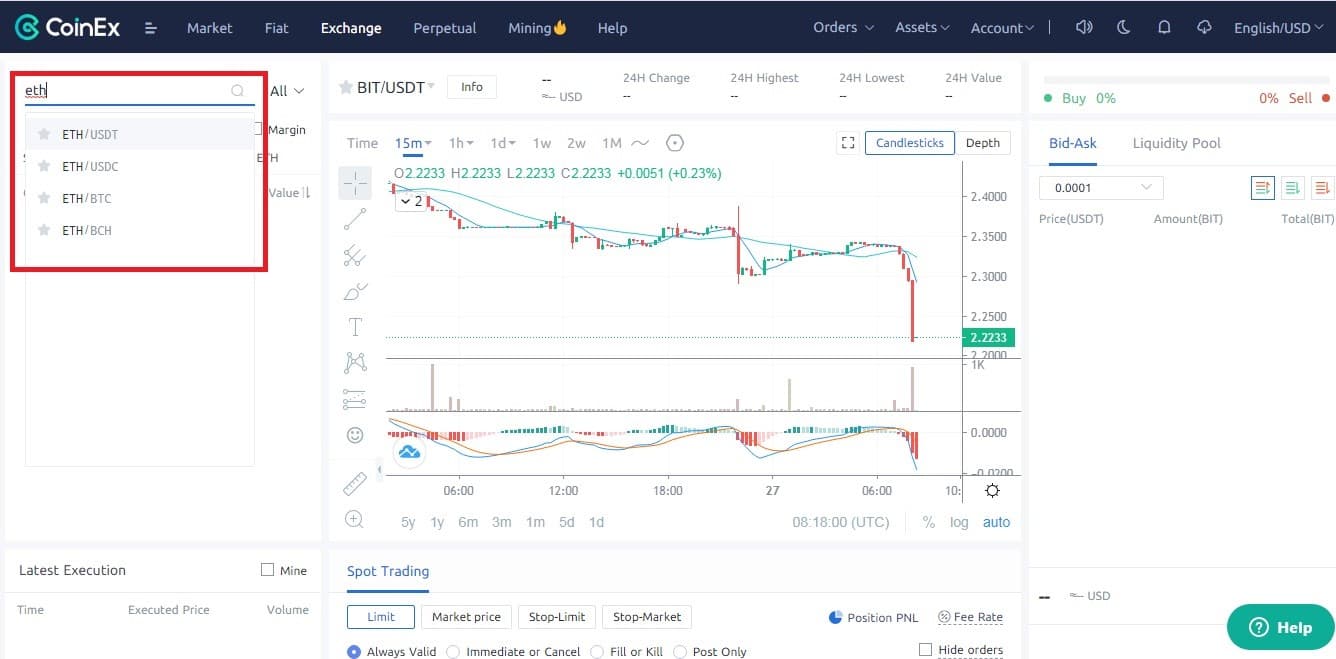
Task: Select the pitchfork drawing tool
Action: point(355,255)
